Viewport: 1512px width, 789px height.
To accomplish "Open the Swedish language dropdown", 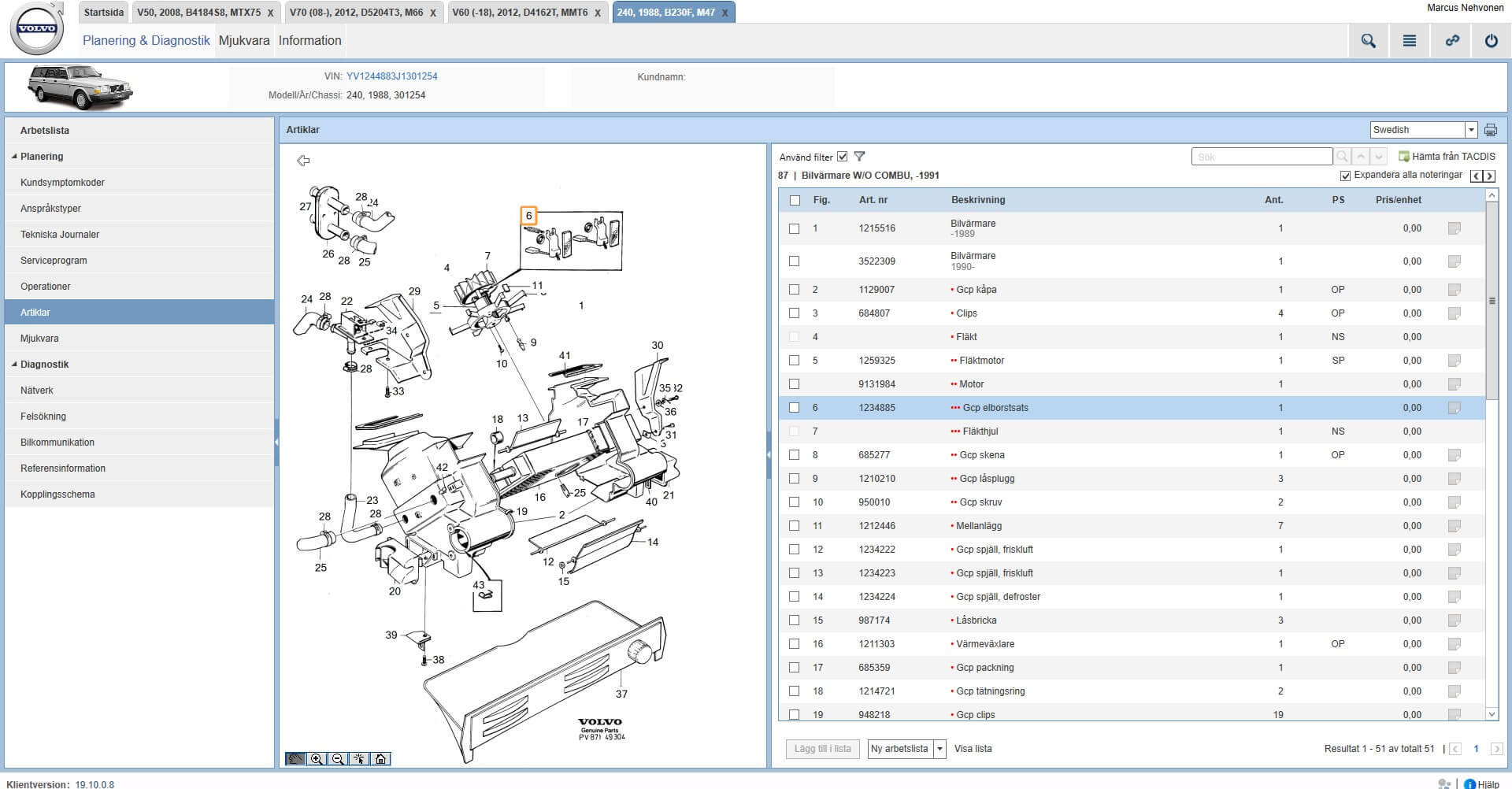I will (x=1470, y=130).
